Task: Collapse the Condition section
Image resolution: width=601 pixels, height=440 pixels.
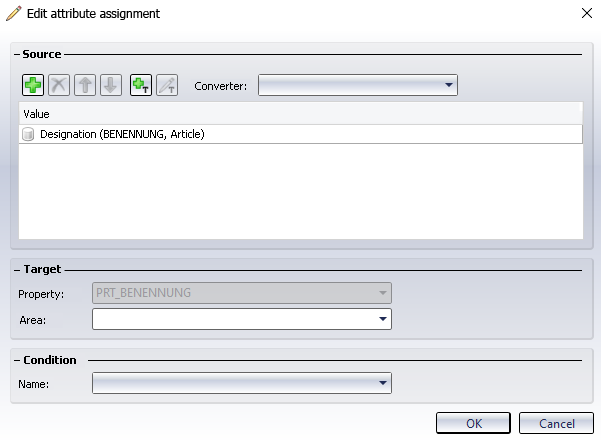Action: point(17,361)
